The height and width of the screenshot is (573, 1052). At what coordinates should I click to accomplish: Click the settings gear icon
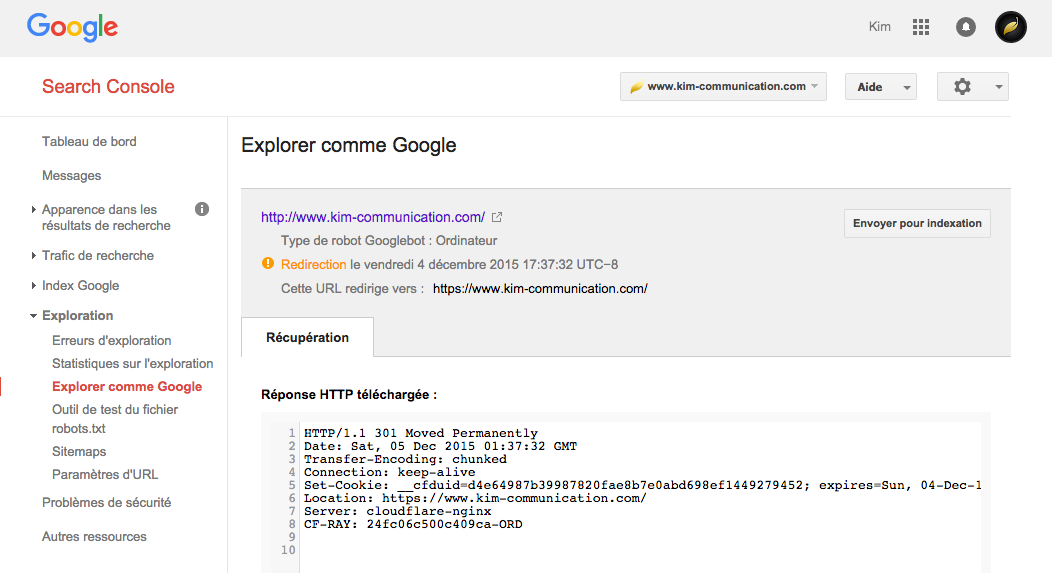[x=963, y=87]
